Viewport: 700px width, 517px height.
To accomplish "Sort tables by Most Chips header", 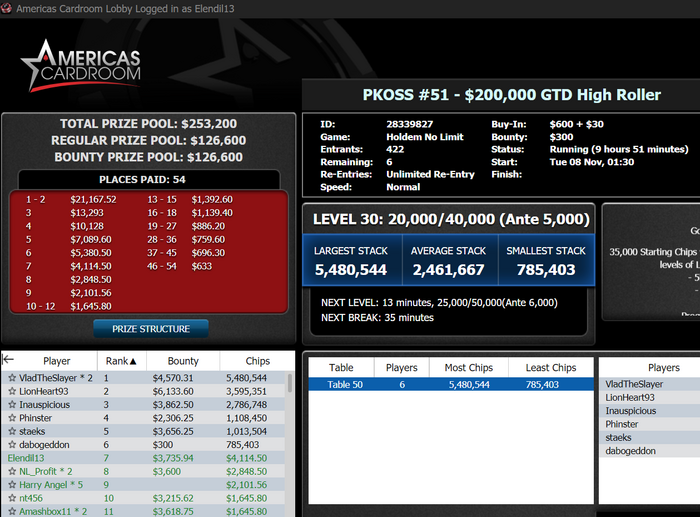I will (x=469, y=367).
